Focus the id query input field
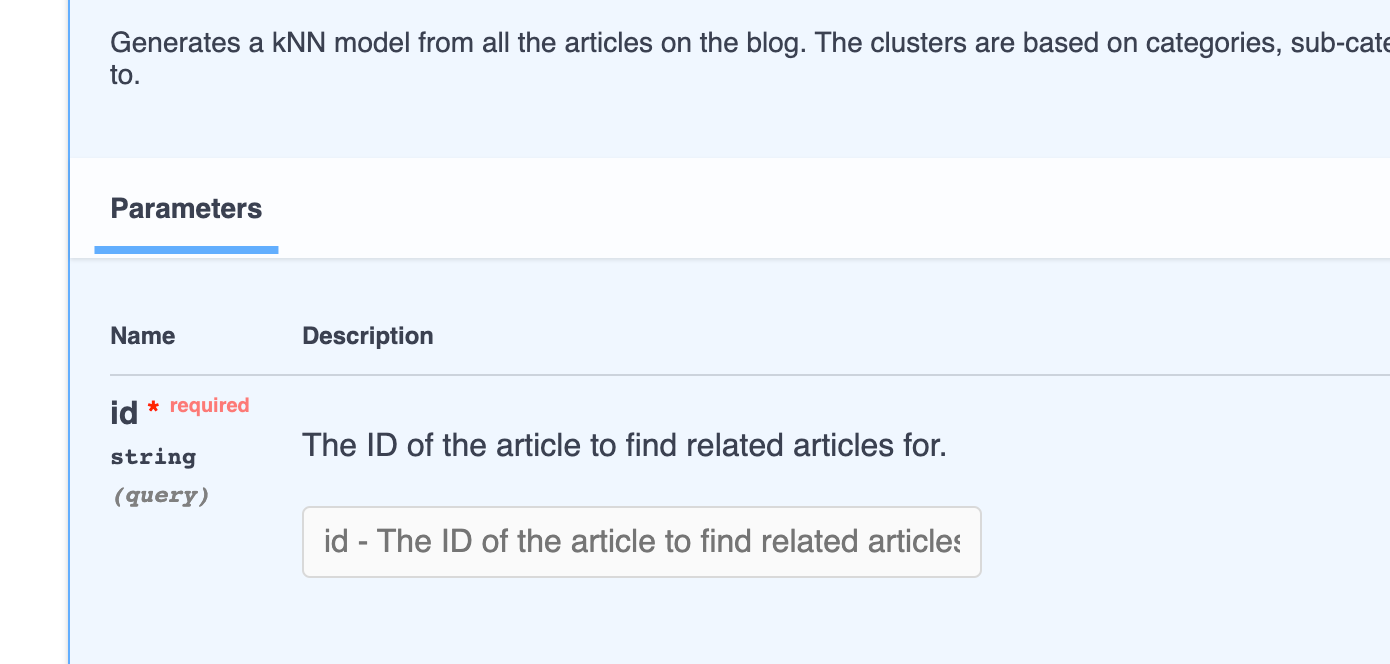Image resolution: width=1390 pixels, height=664 pixels. pos(641,542)
